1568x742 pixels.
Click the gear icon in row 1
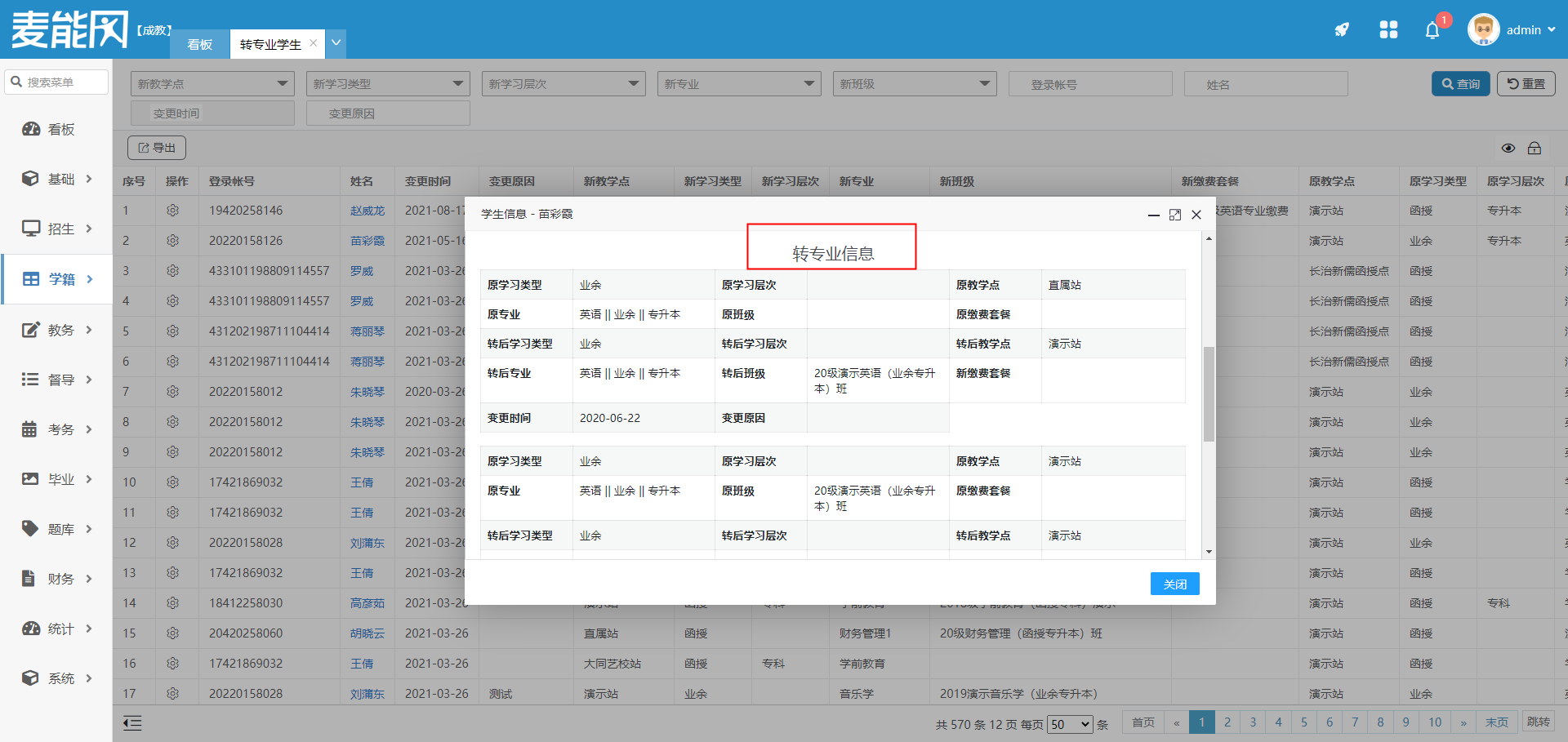coord(172,211)
